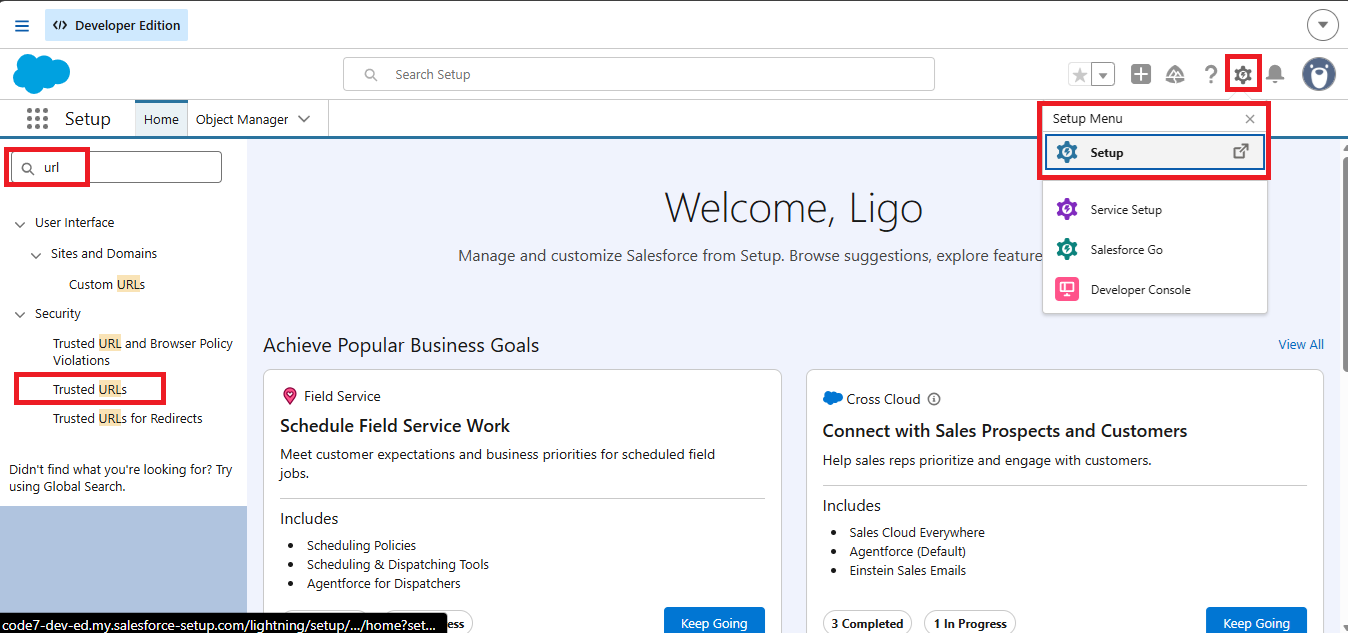This screenshot has width=1348, height=633.
Task: Select Salesforce Go from the menu
Action: pyautogui.click(x=1155, y=250)
